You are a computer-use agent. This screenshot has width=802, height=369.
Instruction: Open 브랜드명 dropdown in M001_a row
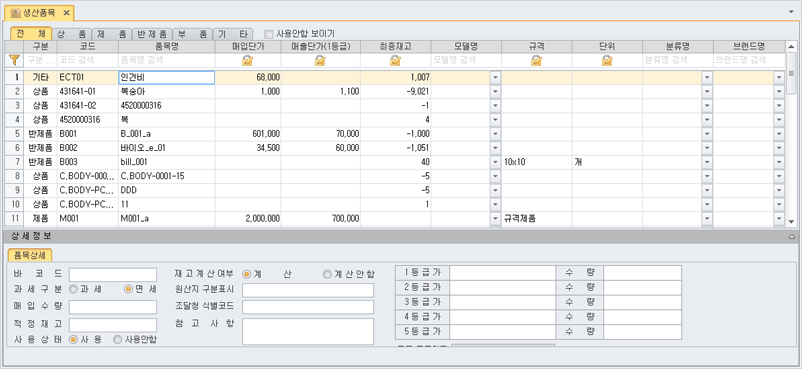tap(779, 219)
